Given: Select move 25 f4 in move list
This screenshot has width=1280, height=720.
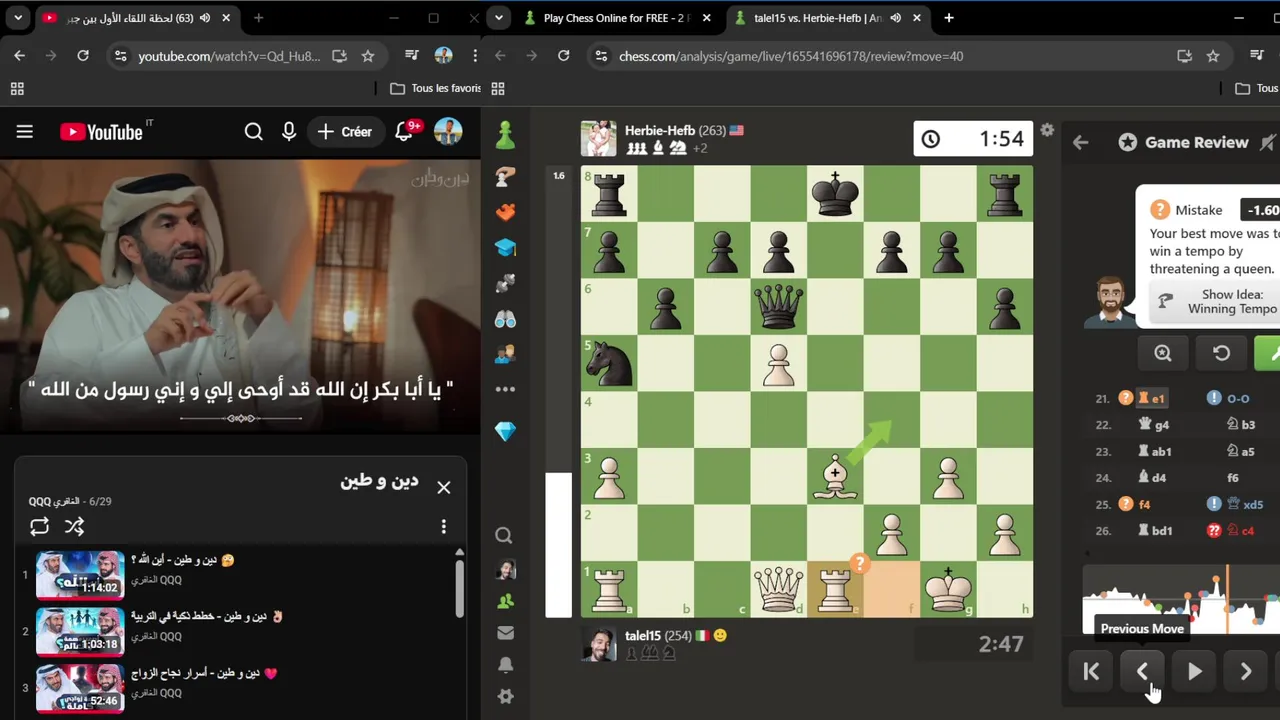Looking at the screenshot, I should [1144, 505].
